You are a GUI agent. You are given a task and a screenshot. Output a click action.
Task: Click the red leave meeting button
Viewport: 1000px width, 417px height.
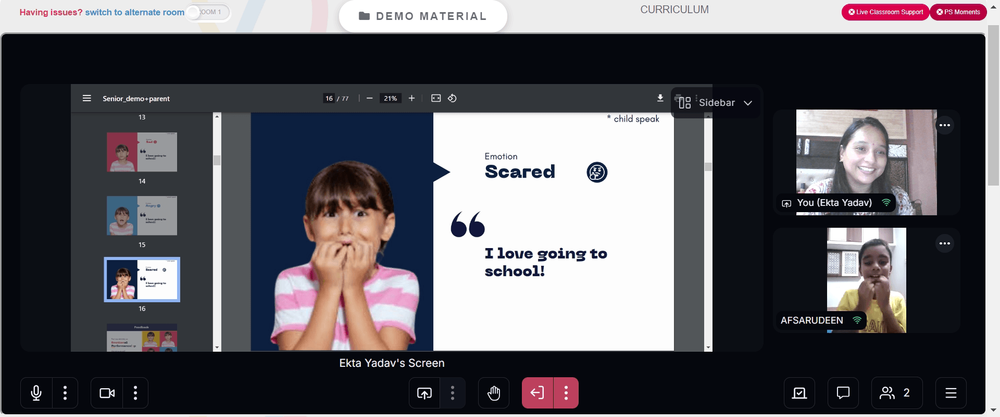pos(538,393)
